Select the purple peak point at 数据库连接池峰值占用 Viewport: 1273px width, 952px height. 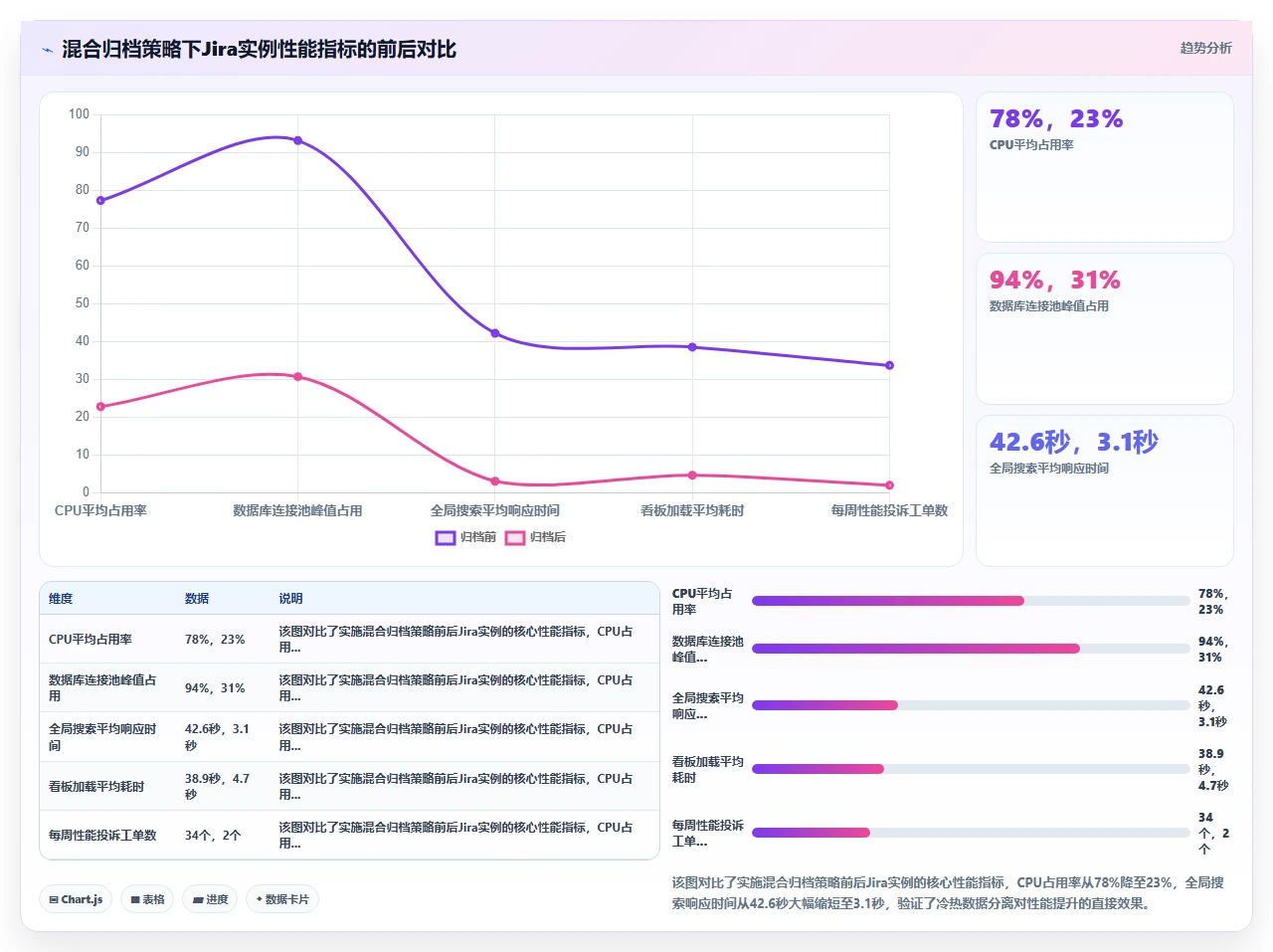coord(297,140)
